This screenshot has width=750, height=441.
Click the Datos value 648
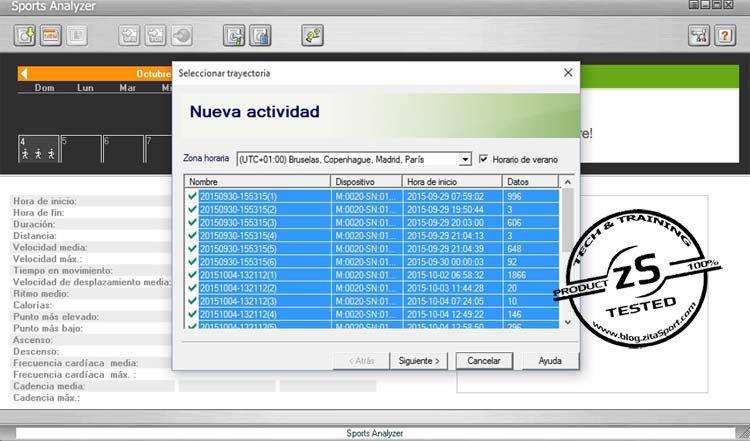pyautogui.click(x=514, y=249)
